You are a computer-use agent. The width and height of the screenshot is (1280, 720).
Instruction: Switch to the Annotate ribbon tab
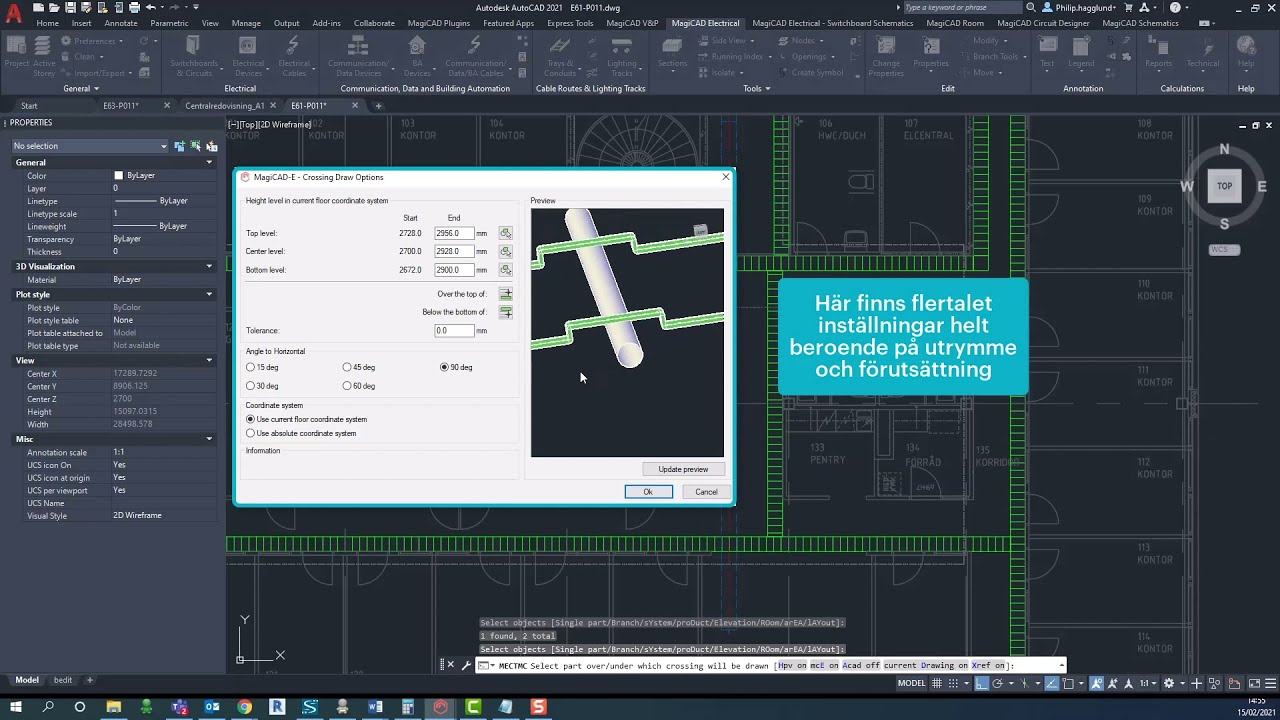point(121,23)
